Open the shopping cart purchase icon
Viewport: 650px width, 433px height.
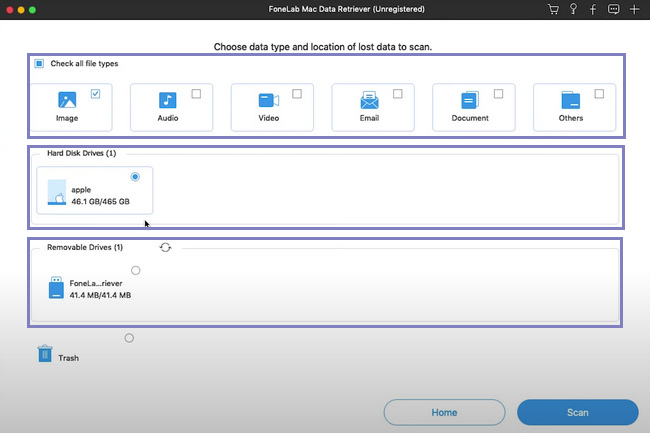tap(553, 9)
